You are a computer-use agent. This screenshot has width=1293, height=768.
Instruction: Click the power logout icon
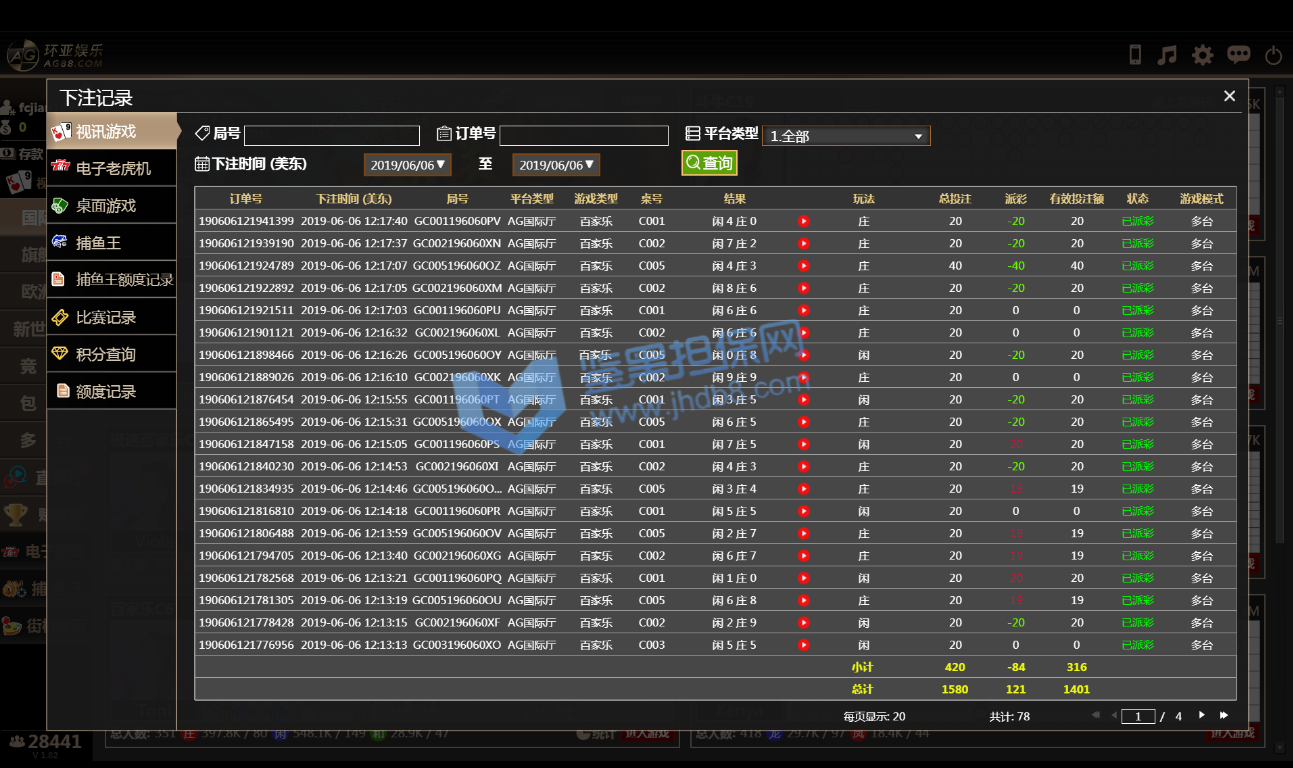pos(1273,56)
